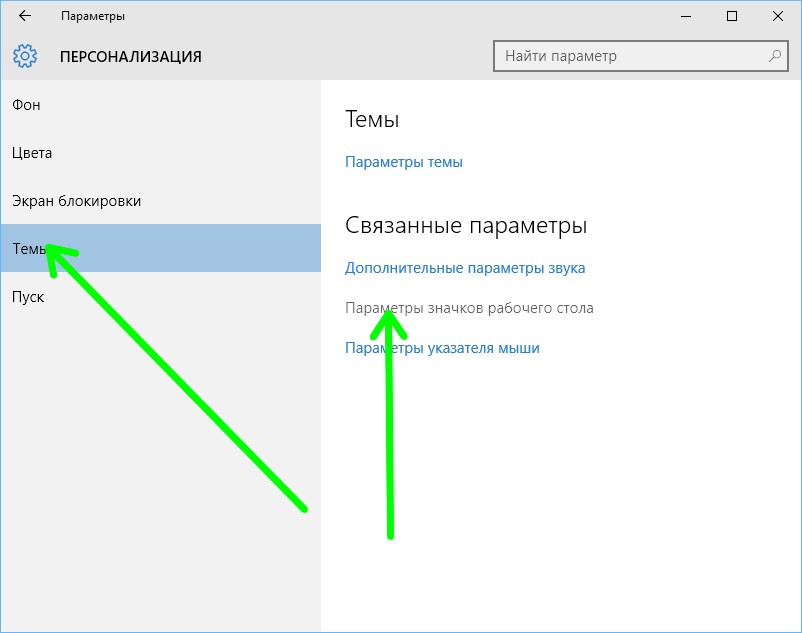802x633 pixels.
Task: Click the ПЕРСОНАЛИЗАЦИЯ header title
Action: 131,56
